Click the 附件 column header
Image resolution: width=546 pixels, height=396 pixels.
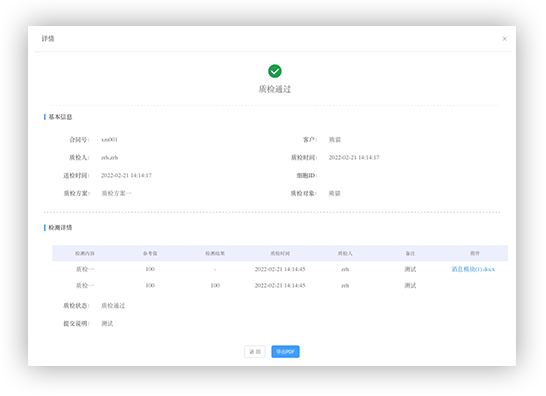[475, 253]
